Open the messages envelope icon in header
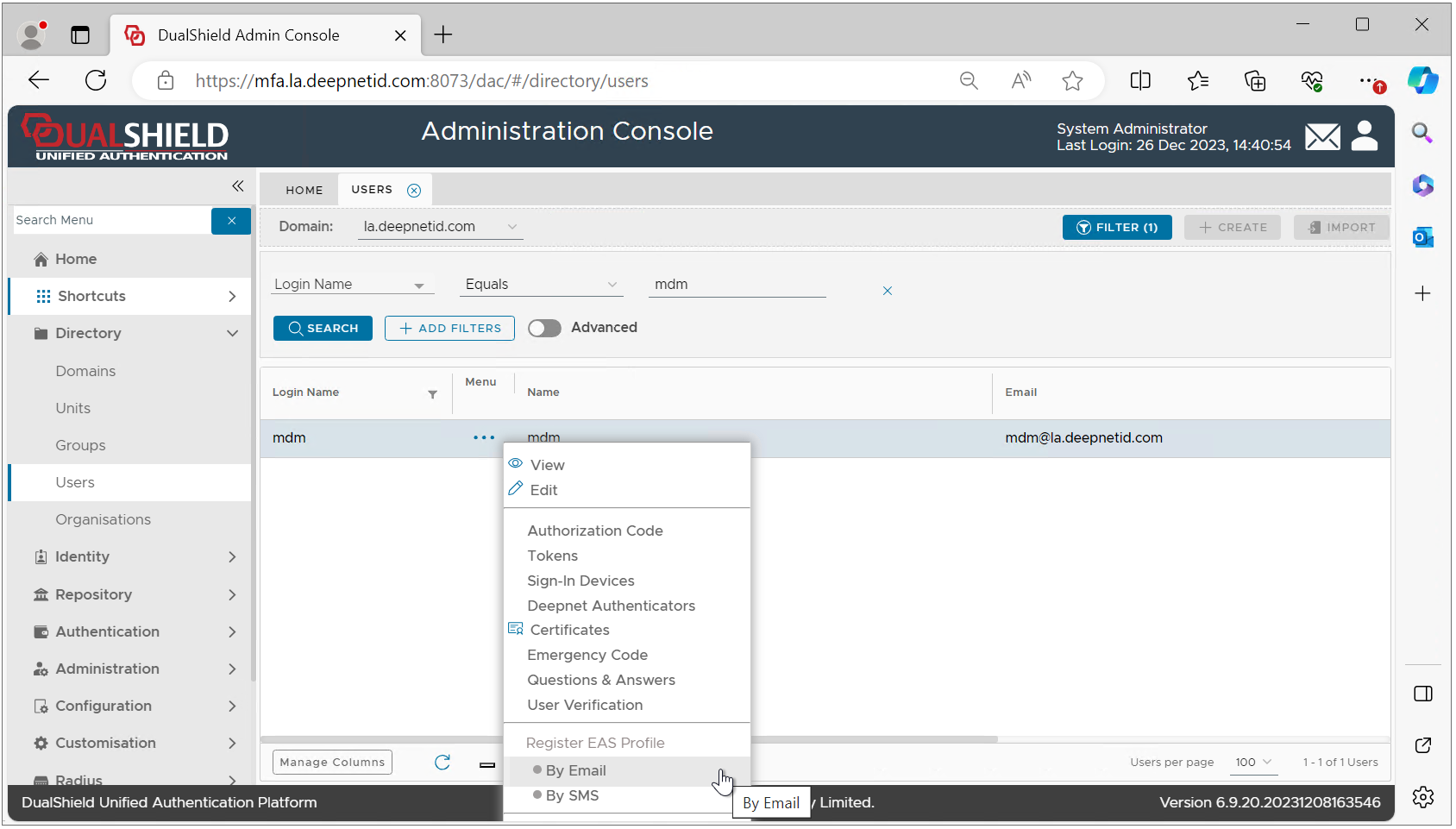Image resolution: width=1456 pixels, height=829 pixels. tap(1321, 136)
